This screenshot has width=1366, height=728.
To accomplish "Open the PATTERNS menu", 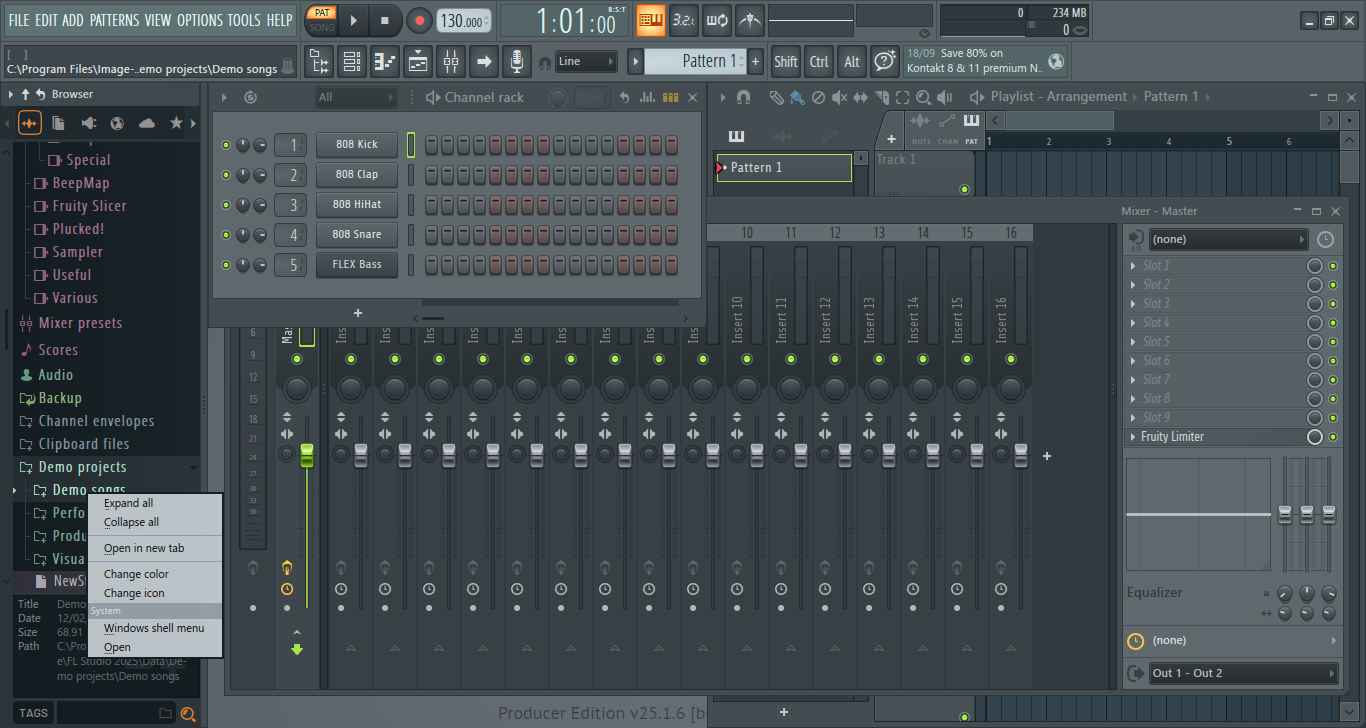I will point(114,20).
